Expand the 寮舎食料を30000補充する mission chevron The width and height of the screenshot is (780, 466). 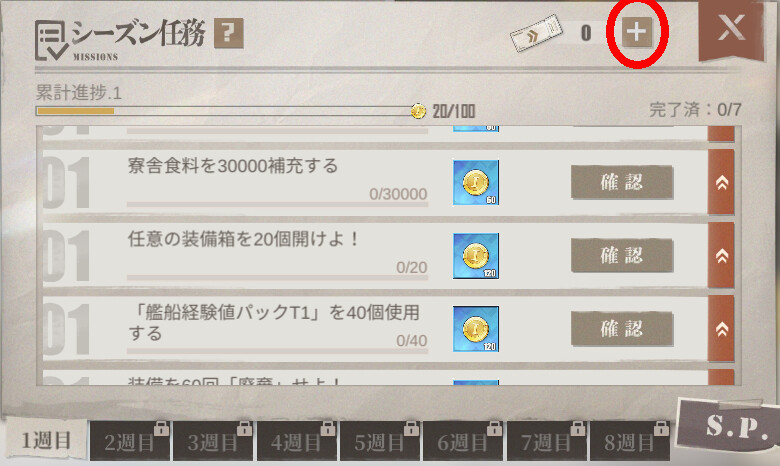click(721, 183)
